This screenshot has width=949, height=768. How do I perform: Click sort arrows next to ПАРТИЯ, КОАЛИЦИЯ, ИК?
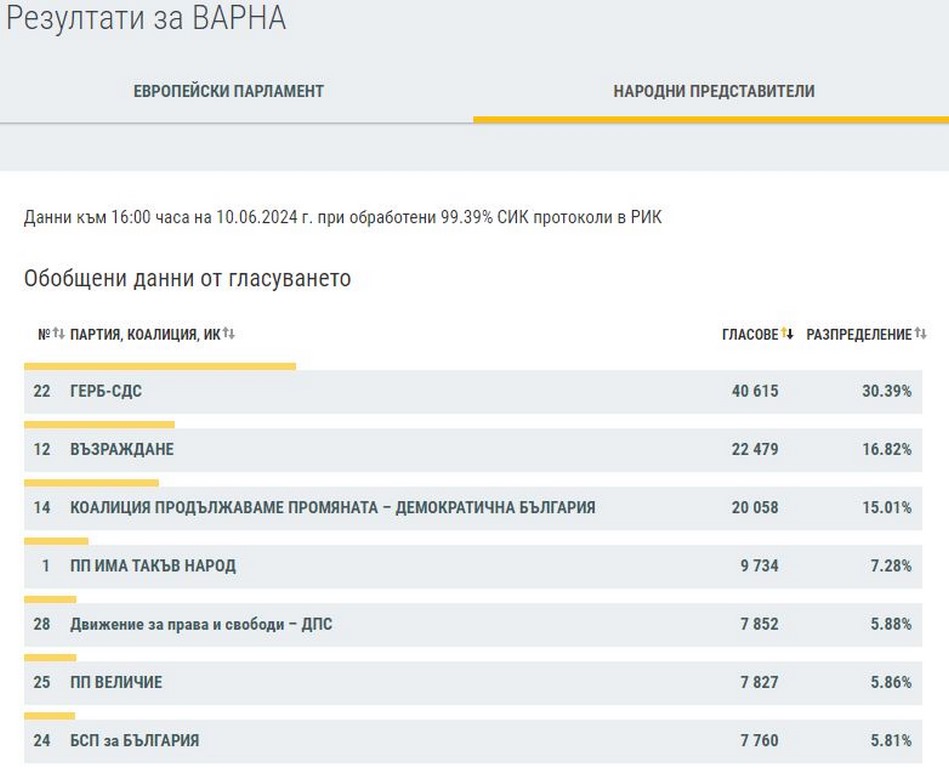point(229,334)
